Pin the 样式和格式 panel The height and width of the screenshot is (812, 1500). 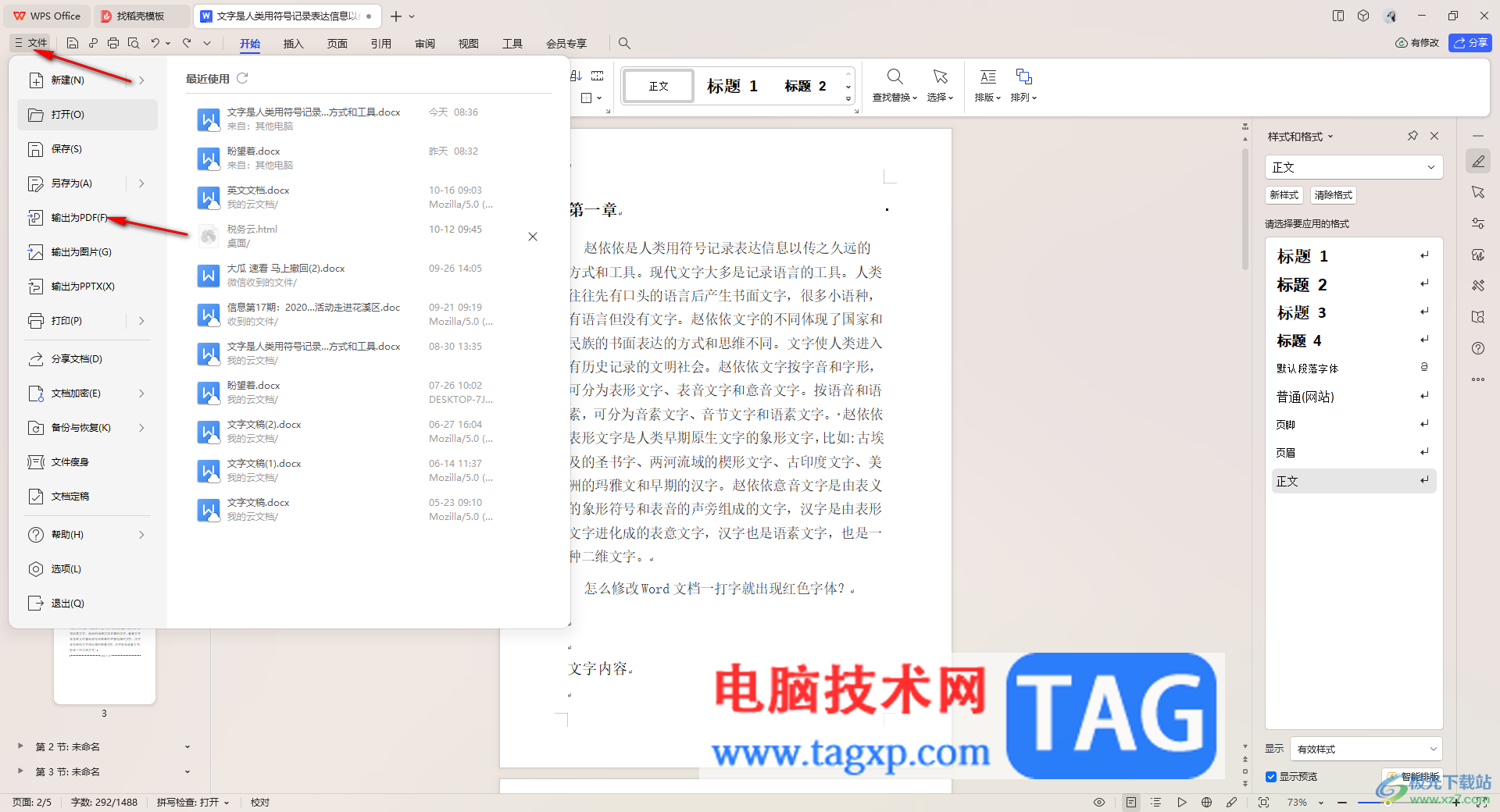1412,136
